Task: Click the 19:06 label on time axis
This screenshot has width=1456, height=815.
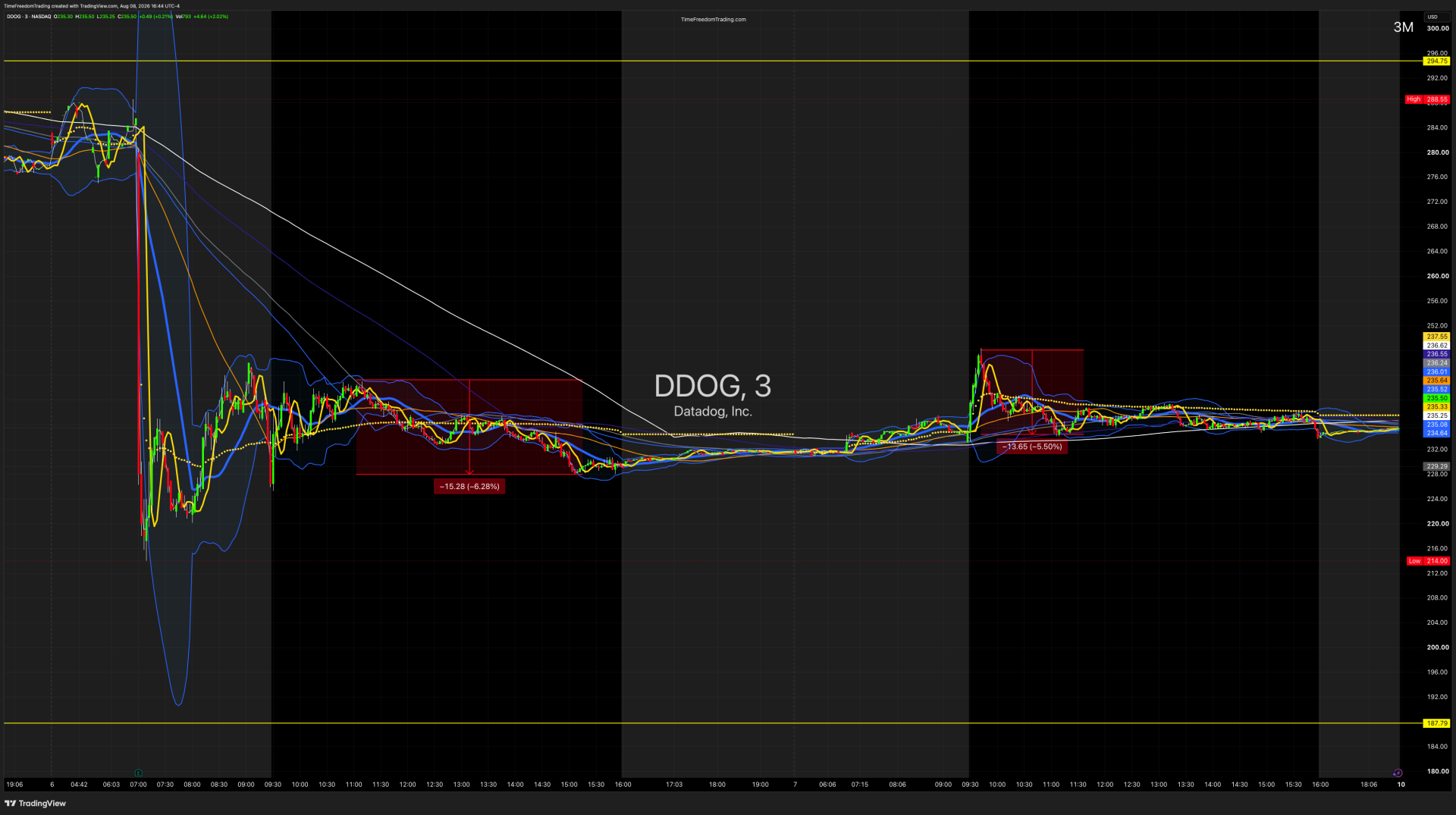Action: [14, 785]
